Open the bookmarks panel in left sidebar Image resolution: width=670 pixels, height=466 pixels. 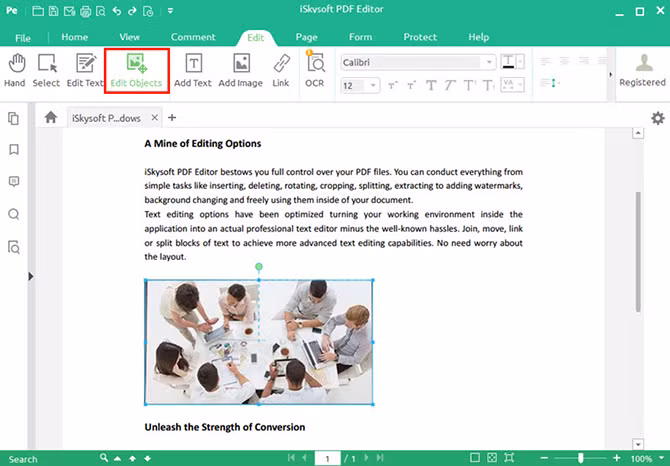[14, 149]
